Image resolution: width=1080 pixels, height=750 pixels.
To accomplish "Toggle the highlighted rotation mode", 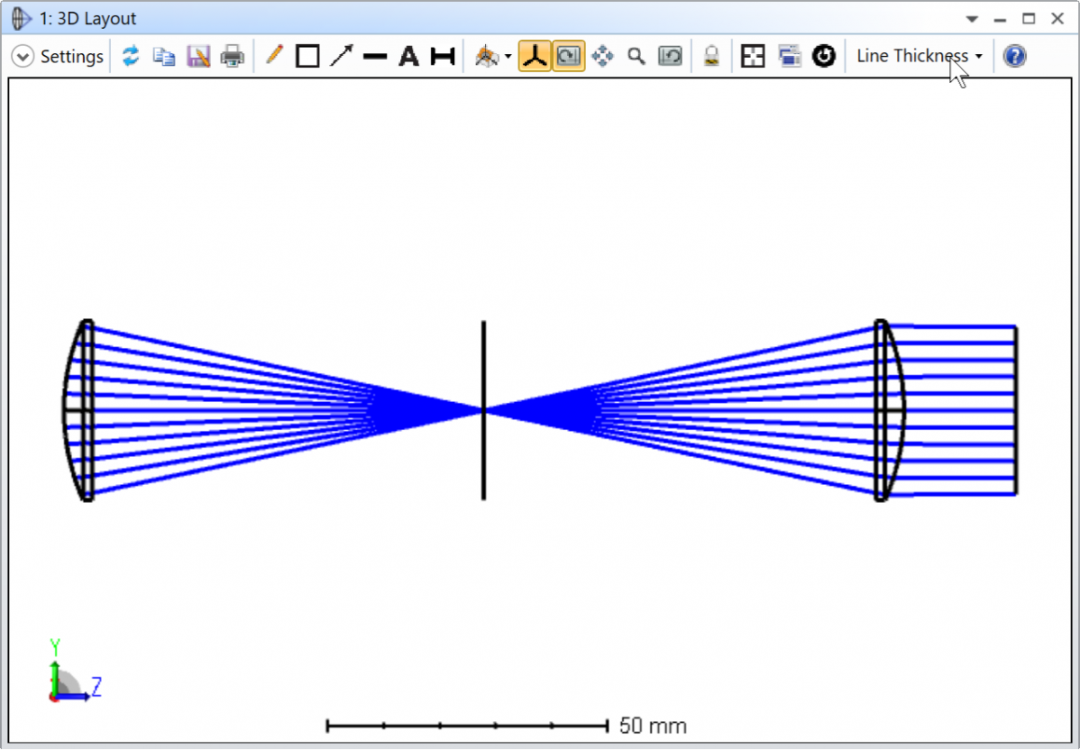I will (x=568, y=56).
